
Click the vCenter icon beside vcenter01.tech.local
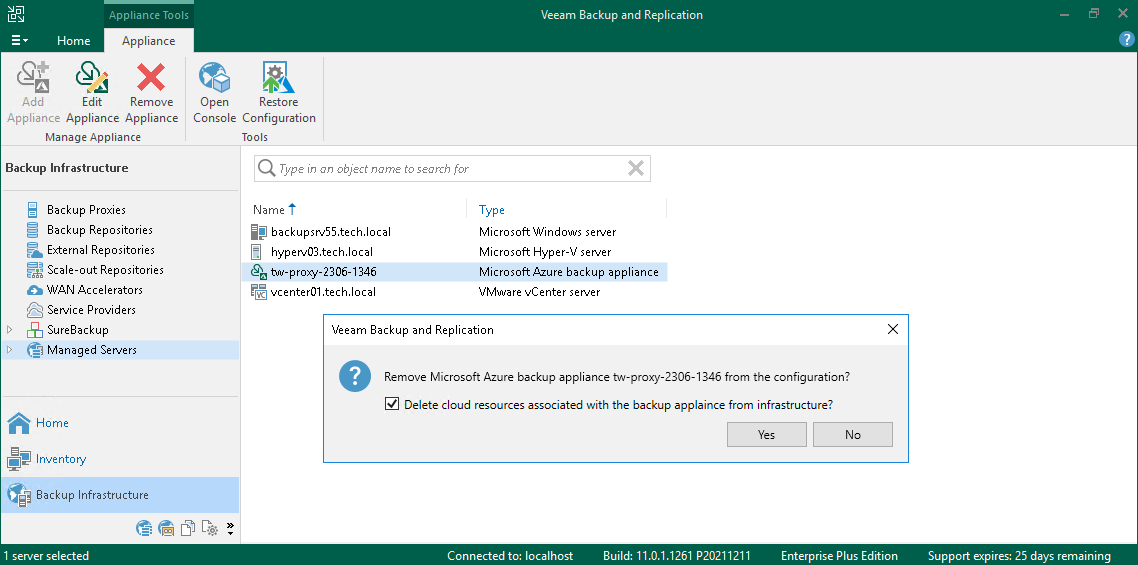[258, 292]
